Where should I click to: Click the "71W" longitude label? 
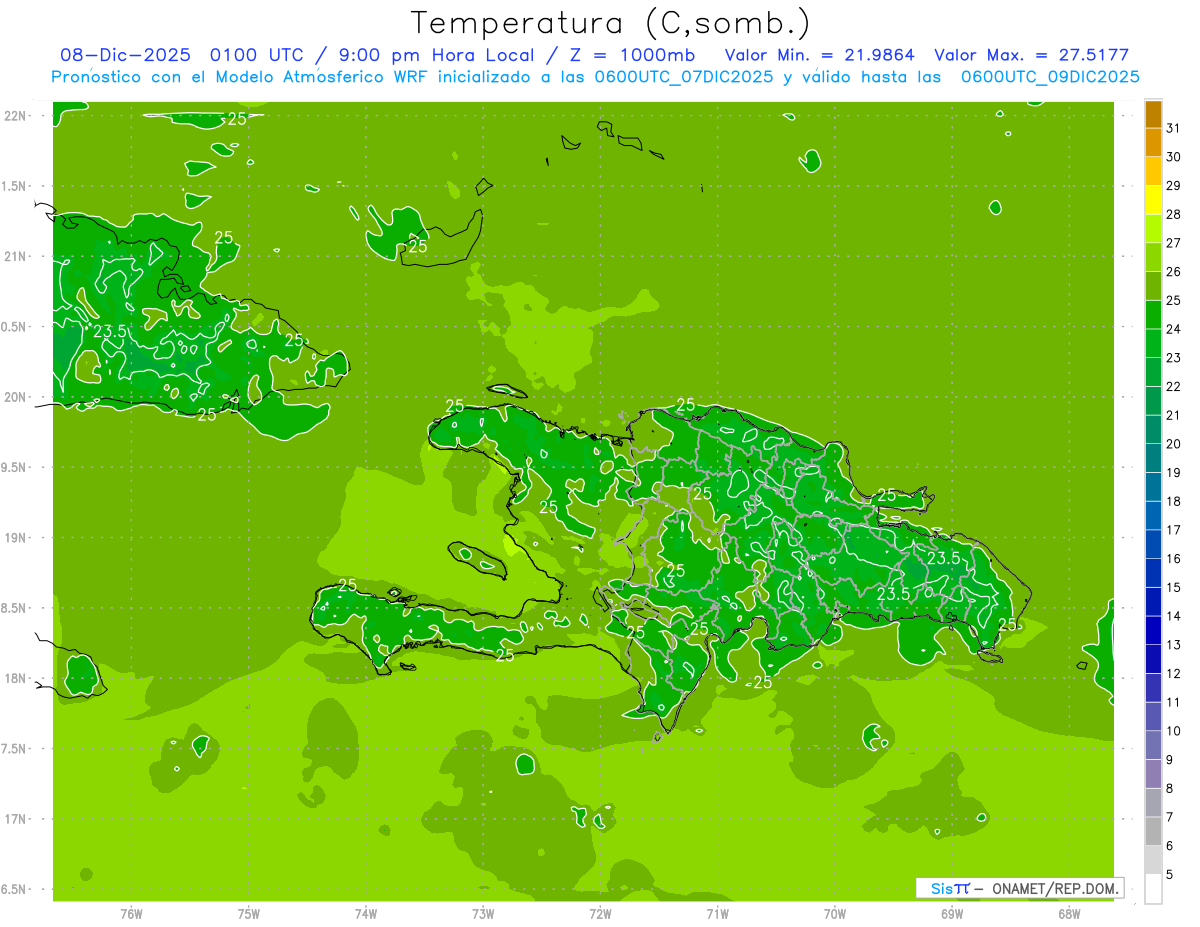coord(717,913)
